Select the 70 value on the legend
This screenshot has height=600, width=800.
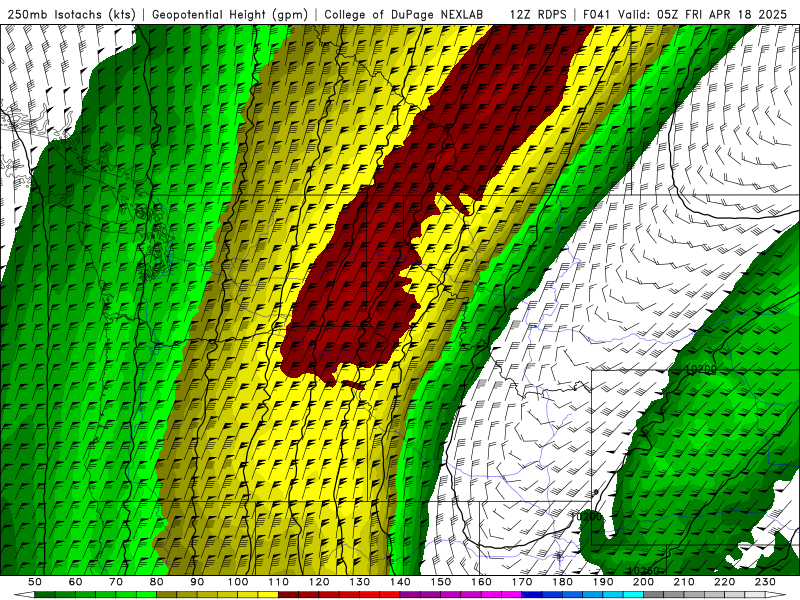[116, 582]
